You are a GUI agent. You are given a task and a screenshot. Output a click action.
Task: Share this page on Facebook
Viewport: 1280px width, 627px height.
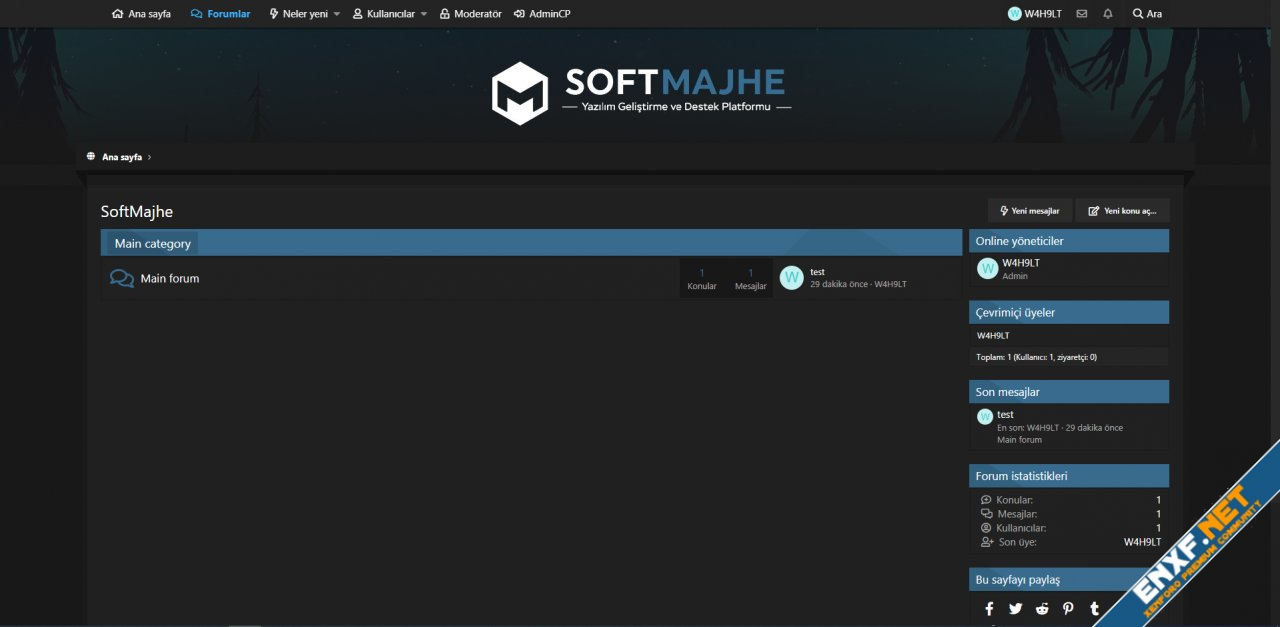[x=989, y=608]
